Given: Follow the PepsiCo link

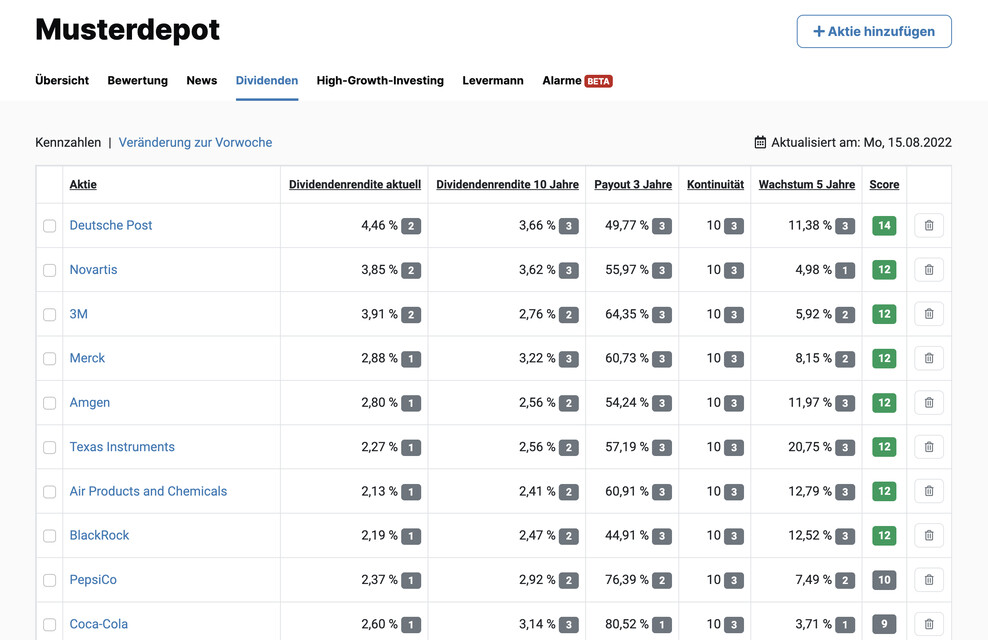Looking at the screenshot, I should pyautogui.click(x=93, y=580).
